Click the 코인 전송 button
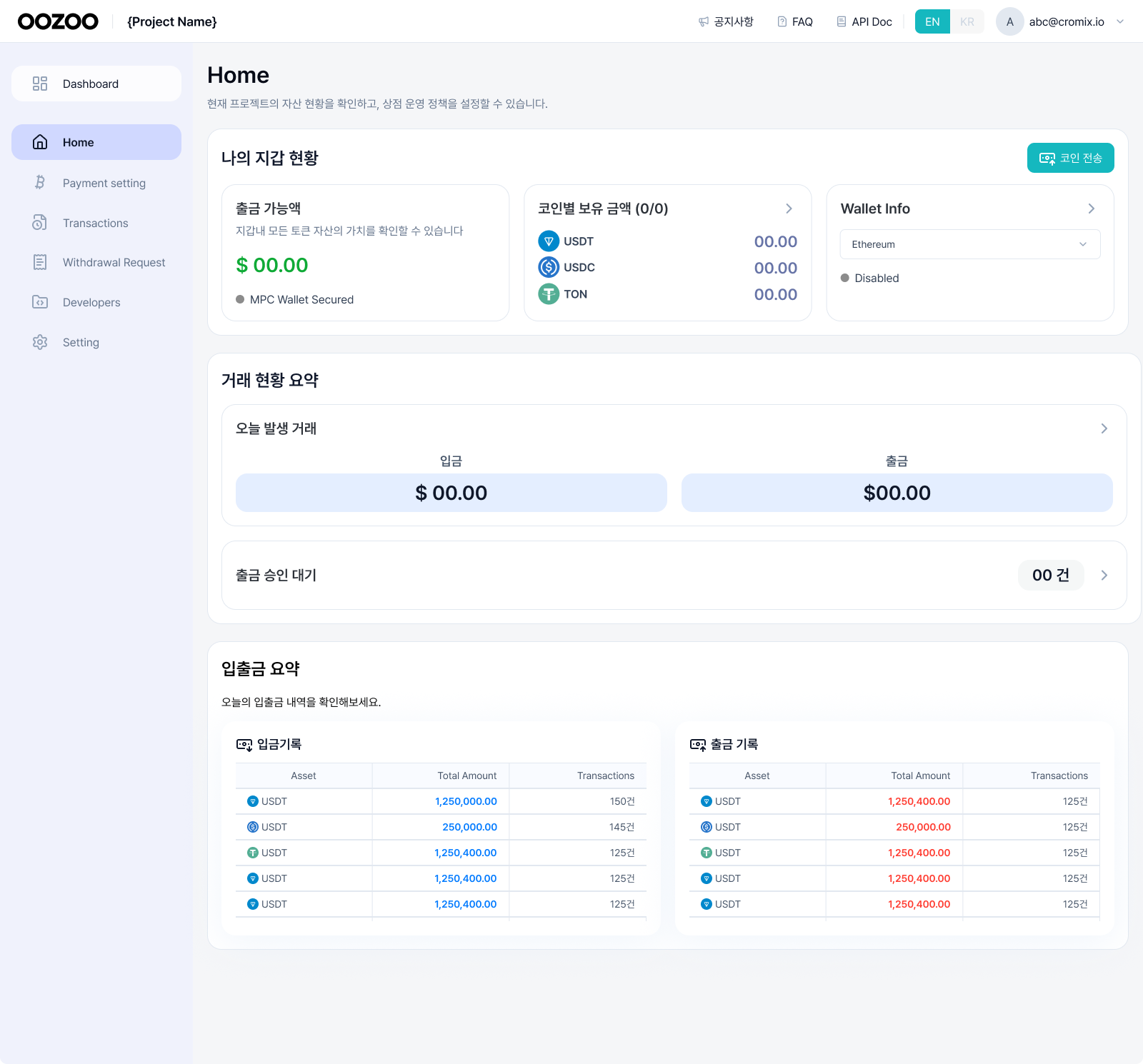Viewport: 1143px width, 1064px height. (x=1071, y=158)
